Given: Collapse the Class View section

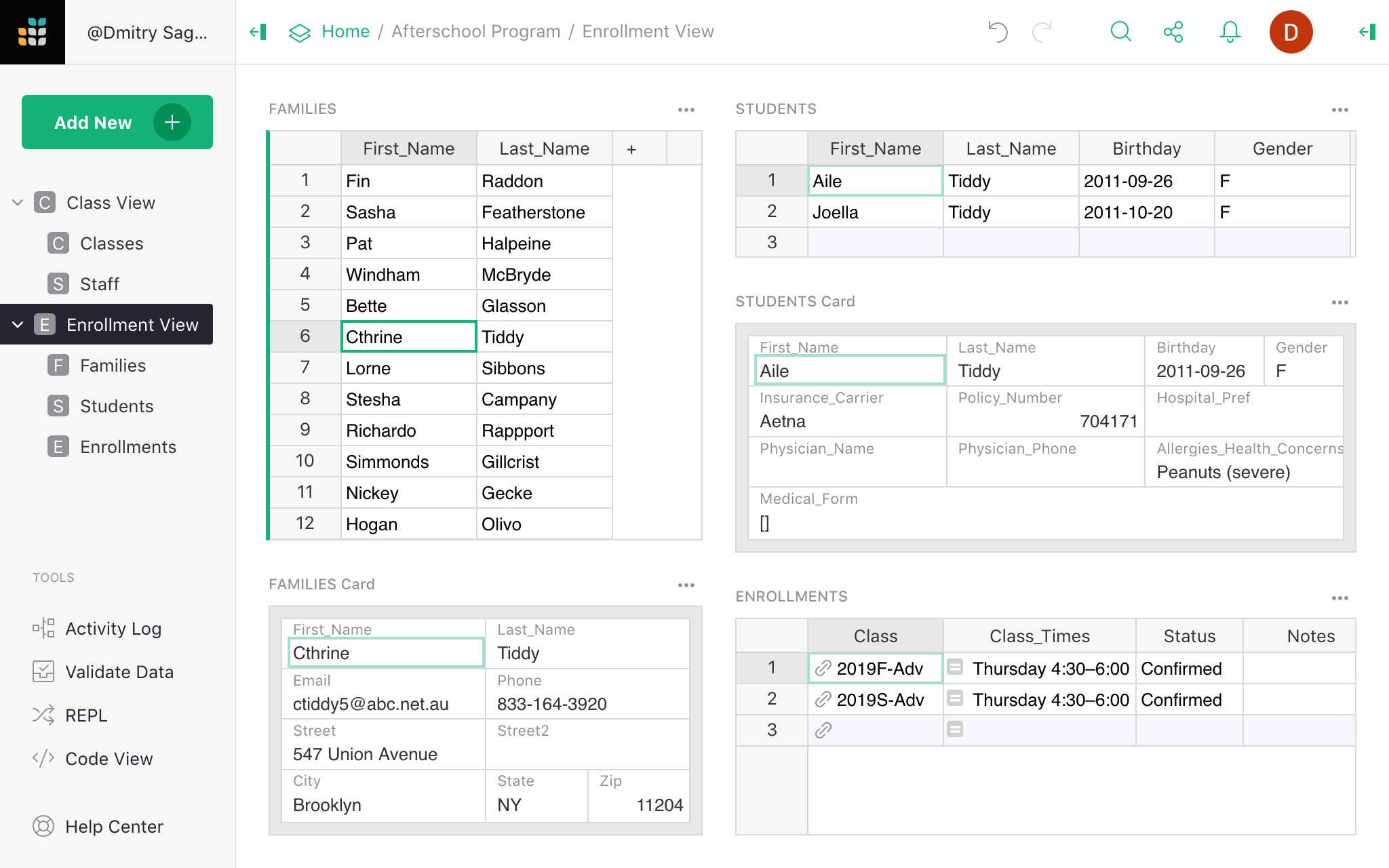Looking at the screenshot, I should 17,202.
